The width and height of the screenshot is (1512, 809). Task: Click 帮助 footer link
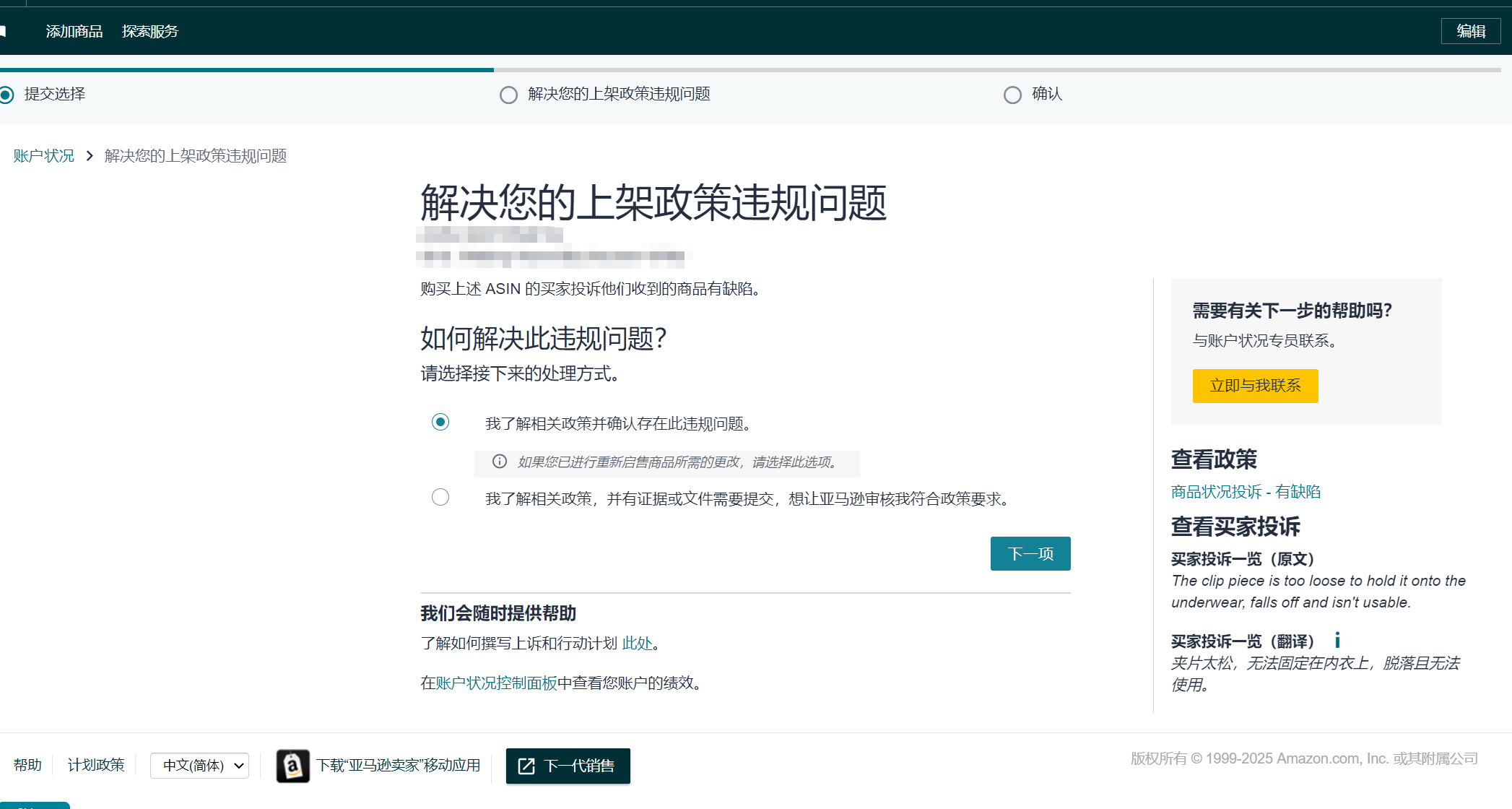[27, 765]
